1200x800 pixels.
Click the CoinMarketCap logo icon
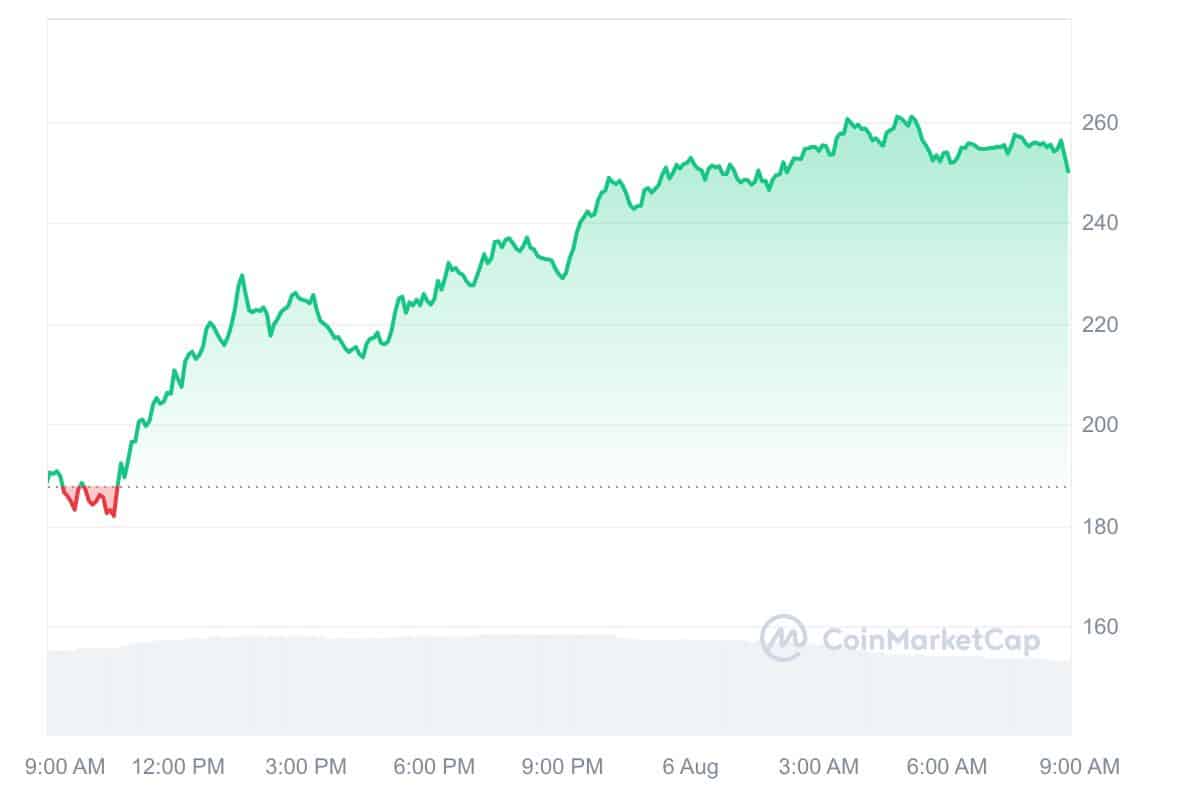tap(783, 638)
